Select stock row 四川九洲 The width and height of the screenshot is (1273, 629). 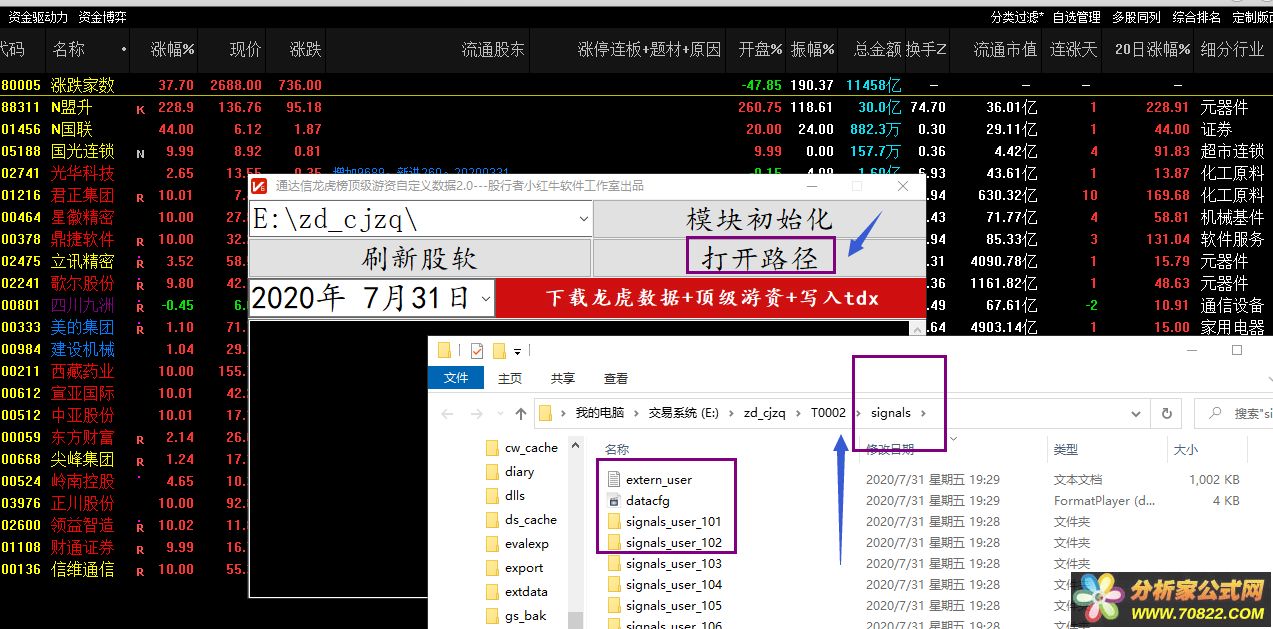[83, 305]
